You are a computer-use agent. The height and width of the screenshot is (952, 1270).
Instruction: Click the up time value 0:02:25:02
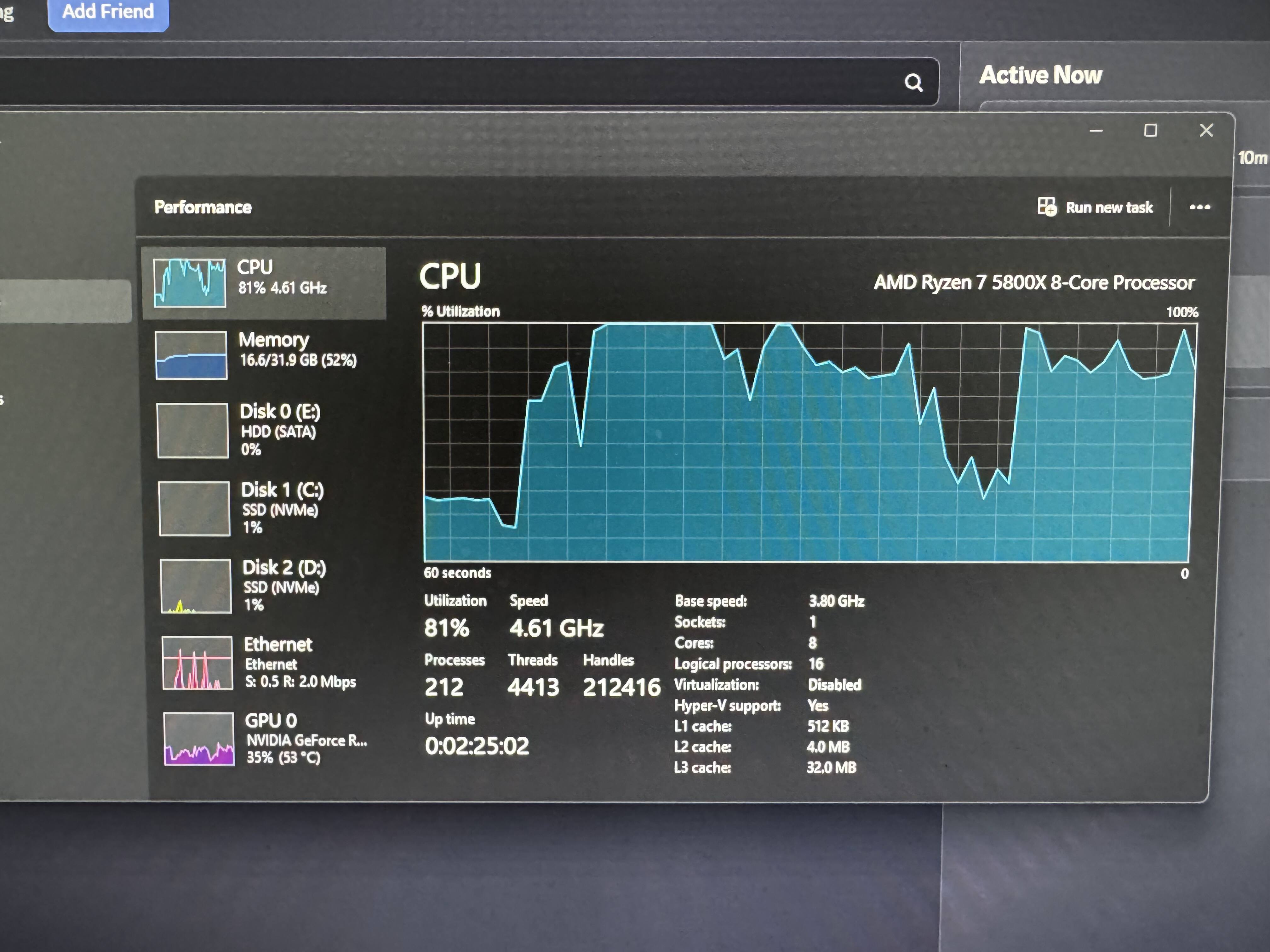click(477, 746)
